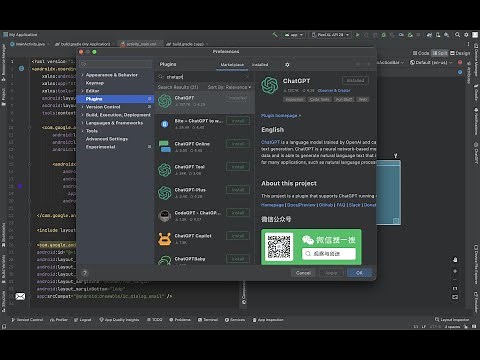Viewport: 480px width, 360px height.
Task: Click the green Run app play icon
Action: tap(358, 35)
